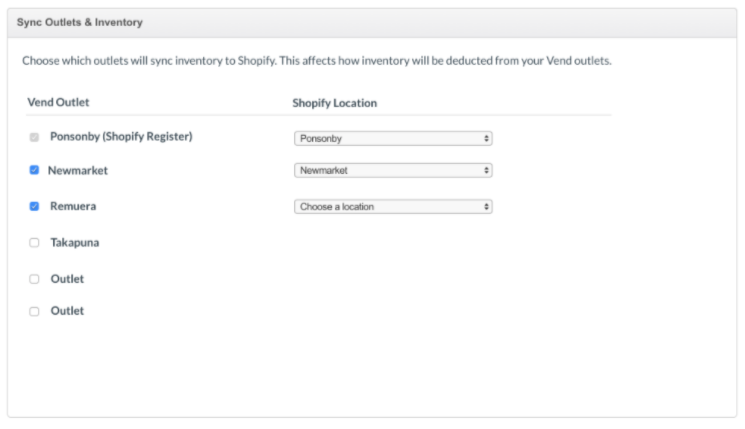
Task: Tick the upper Outlet checkbox
Action: click(x=34, y=279)
